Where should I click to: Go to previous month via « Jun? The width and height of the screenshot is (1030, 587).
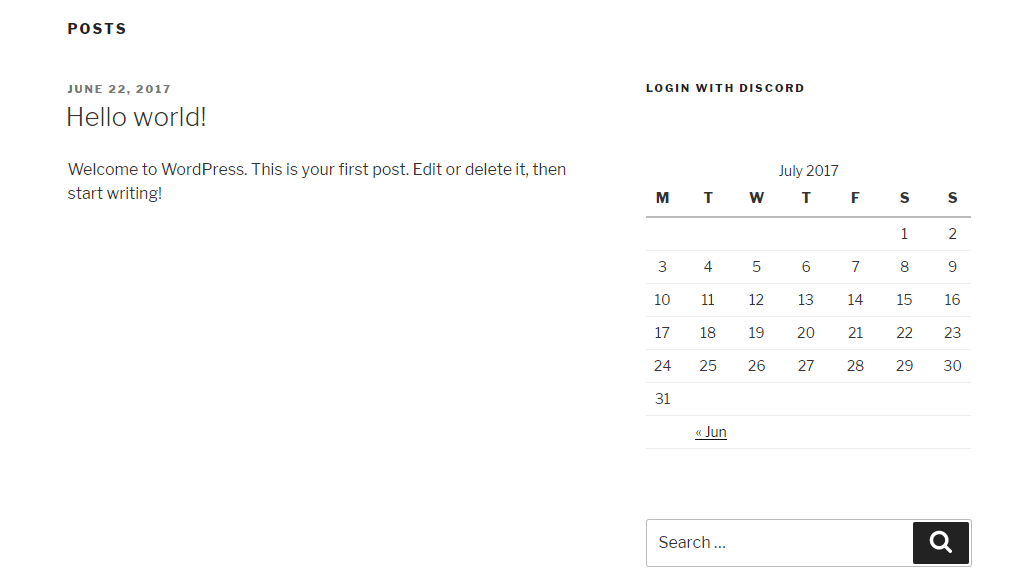click(711, 432)
